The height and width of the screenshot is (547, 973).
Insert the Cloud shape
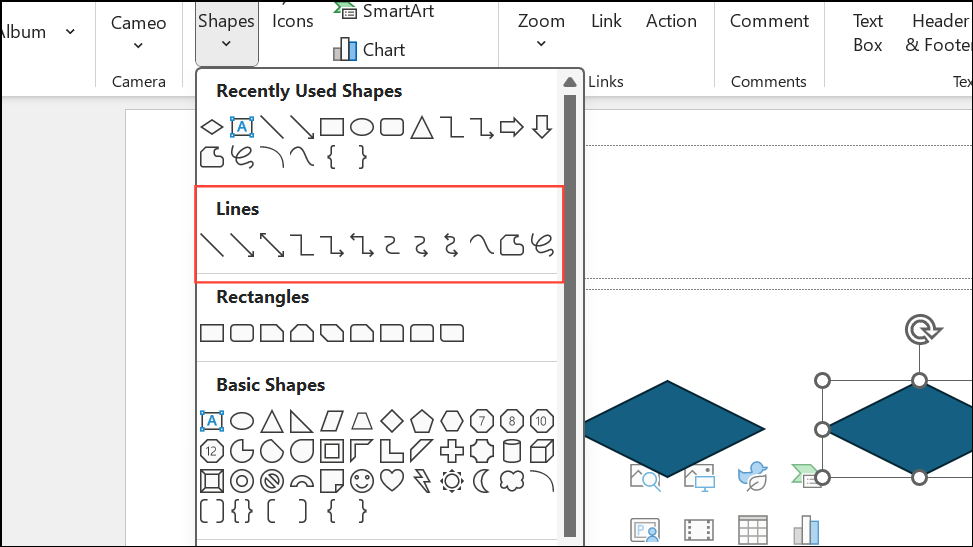(512, 481)
